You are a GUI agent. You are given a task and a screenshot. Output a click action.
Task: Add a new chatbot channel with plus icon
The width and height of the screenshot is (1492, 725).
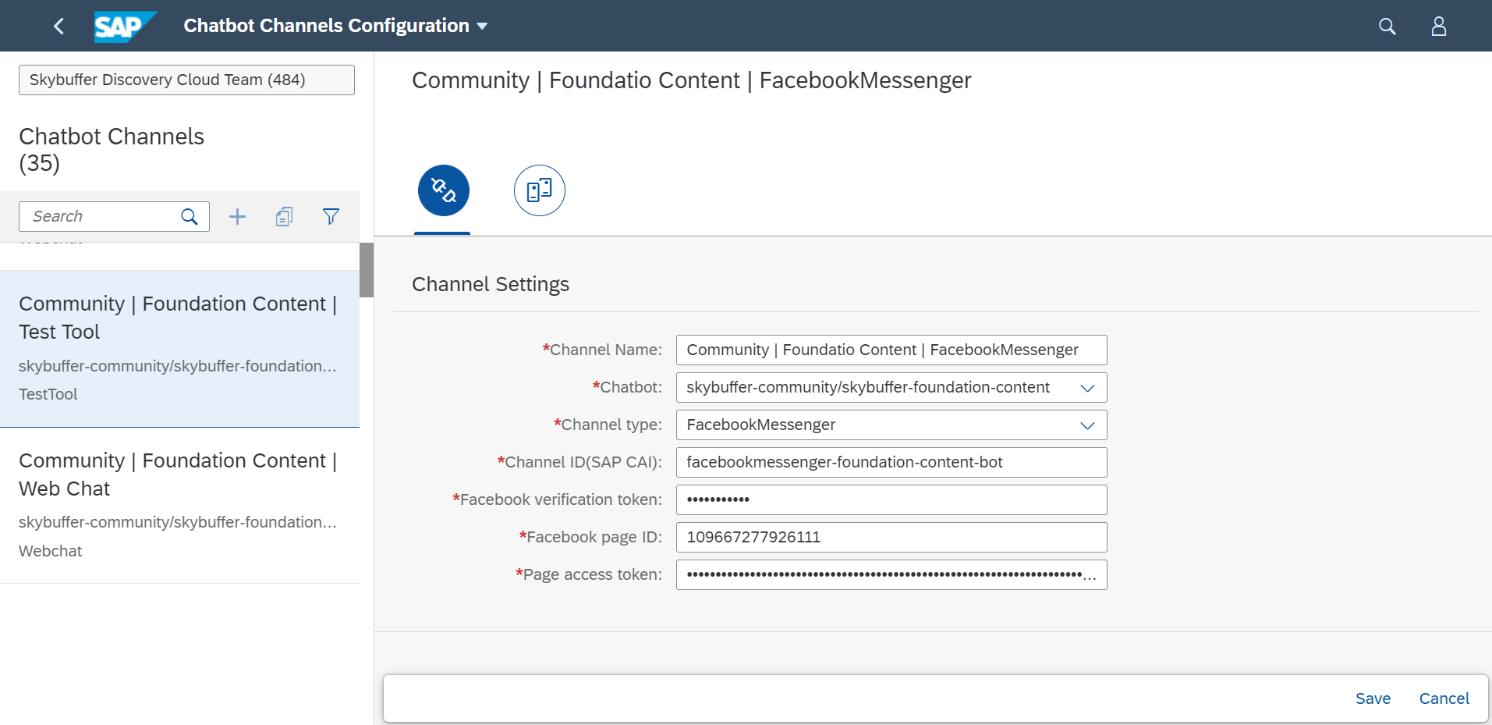[237, 216]
